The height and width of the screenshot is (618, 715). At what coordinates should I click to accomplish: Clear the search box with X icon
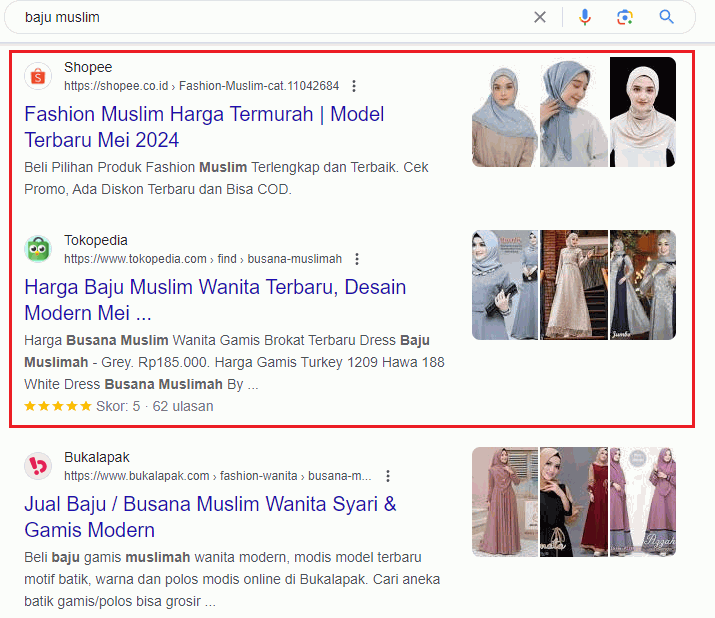(540, 17)
